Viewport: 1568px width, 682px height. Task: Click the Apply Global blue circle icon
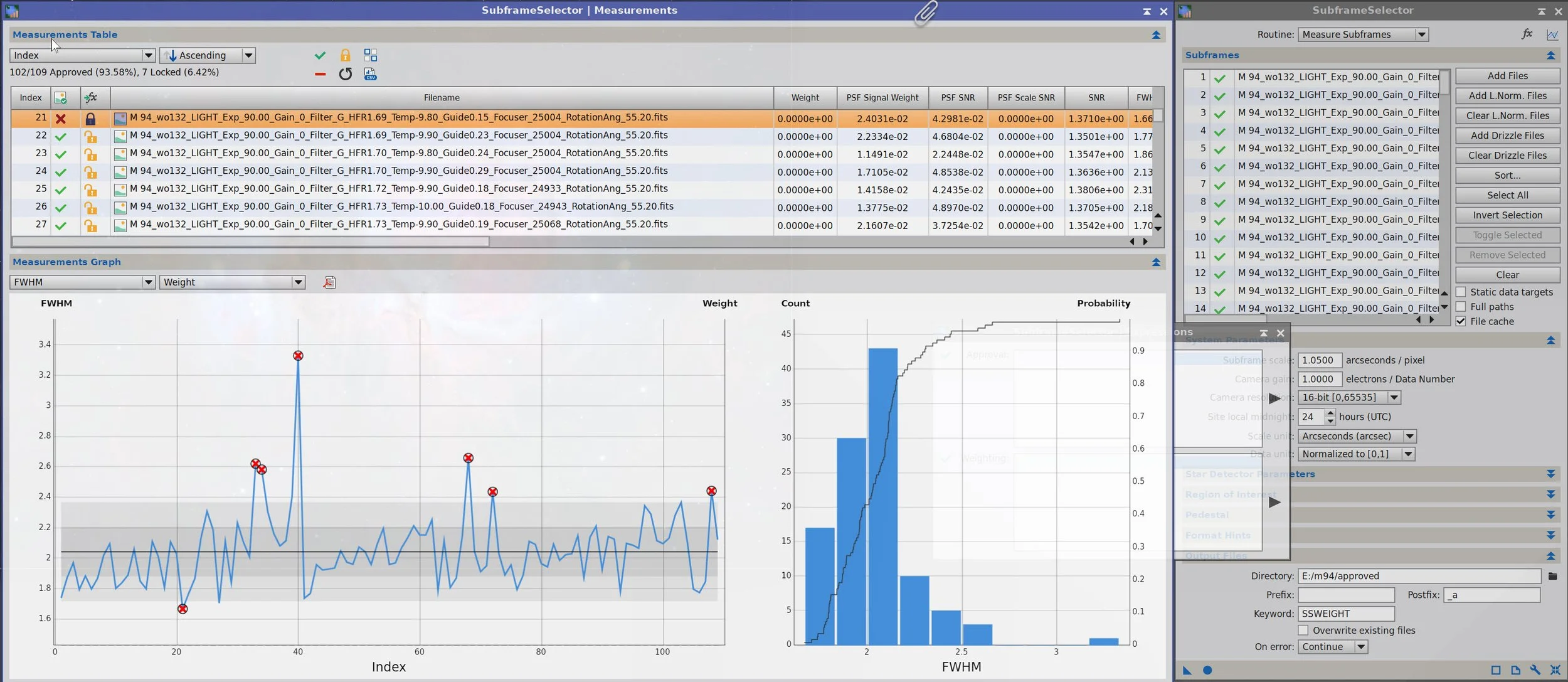pos(1207,670)
